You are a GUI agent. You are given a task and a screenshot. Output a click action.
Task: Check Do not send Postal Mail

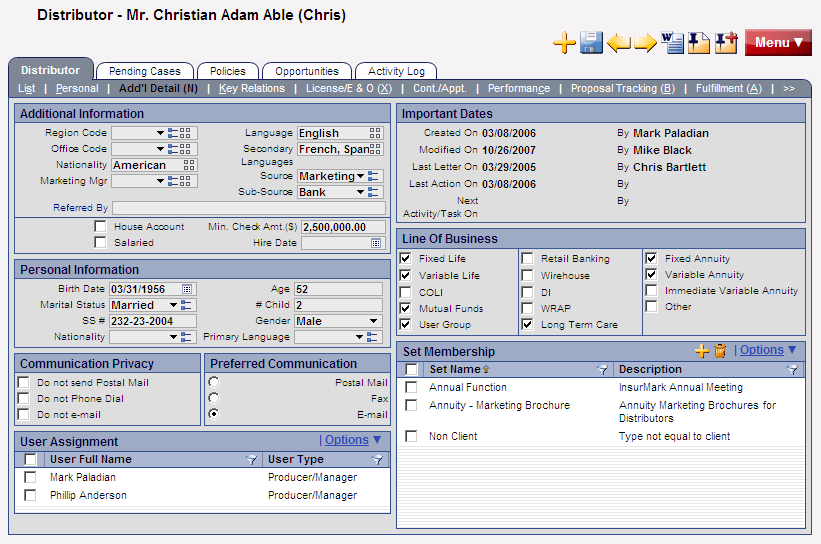click(23, 382)
